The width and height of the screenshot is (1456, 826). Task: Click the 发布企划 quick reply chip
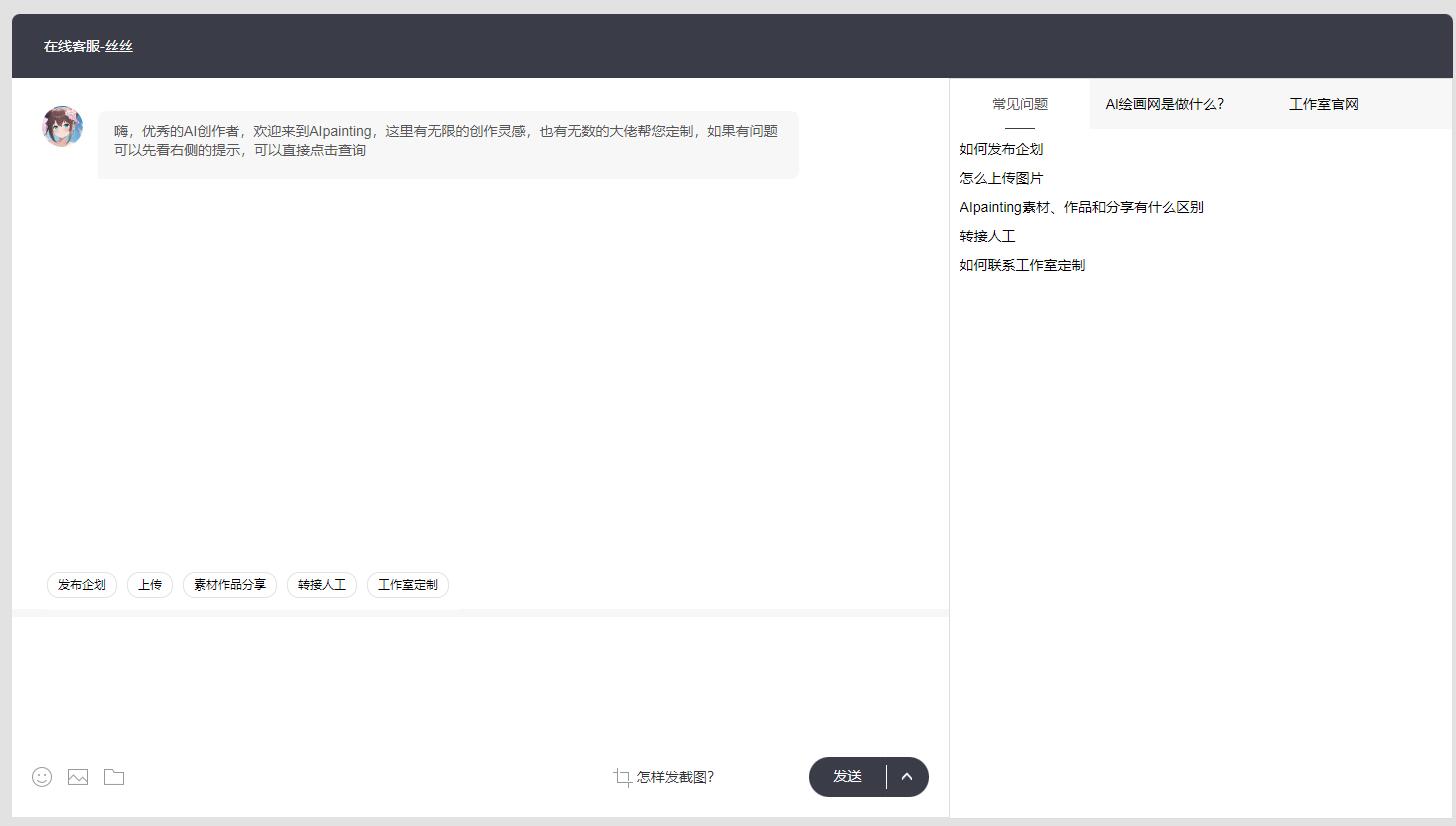tap(81, 585)
